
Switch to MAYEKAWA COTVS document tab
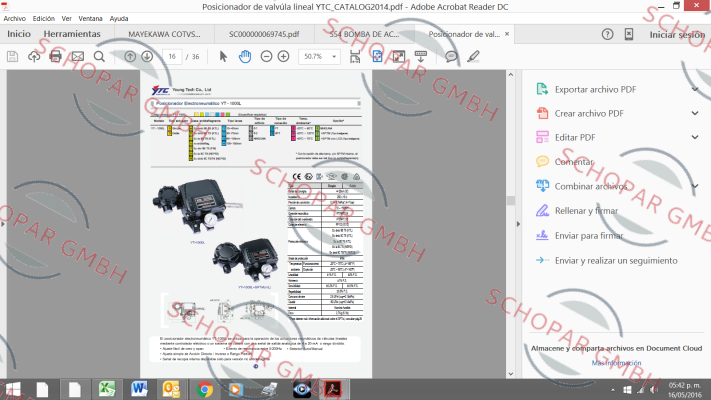pyautogui.click(x=164, y=34)
